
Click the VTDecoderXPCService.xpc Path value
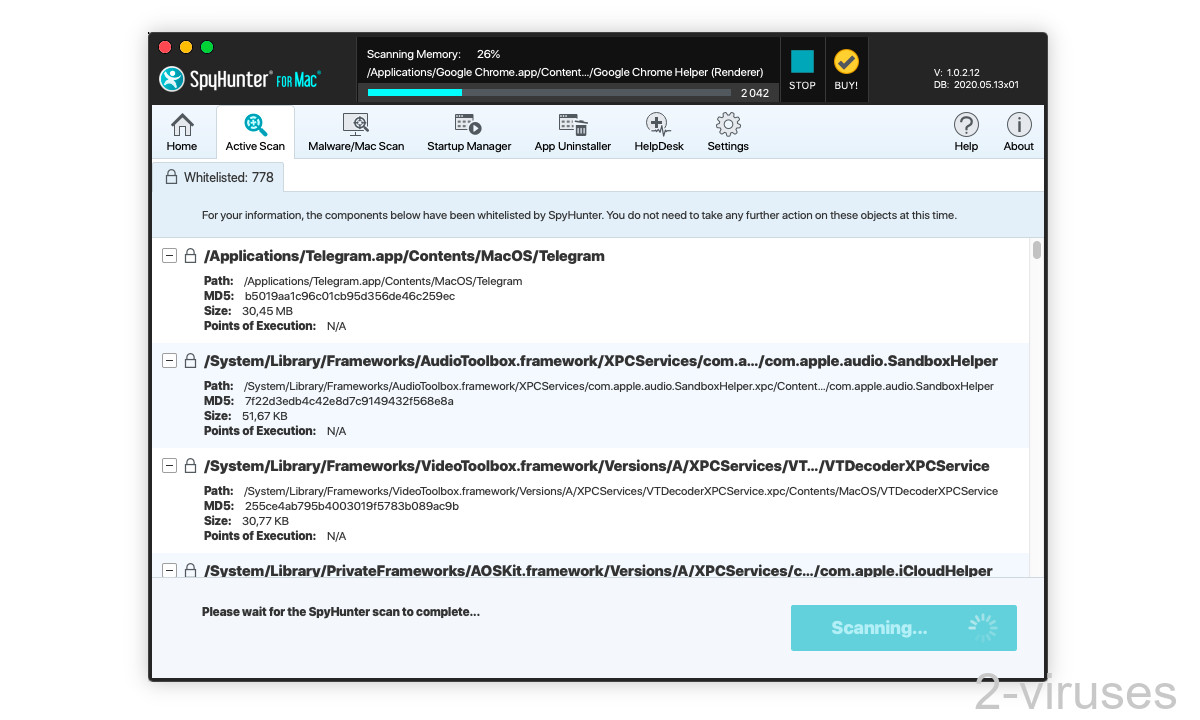[621, 491]
